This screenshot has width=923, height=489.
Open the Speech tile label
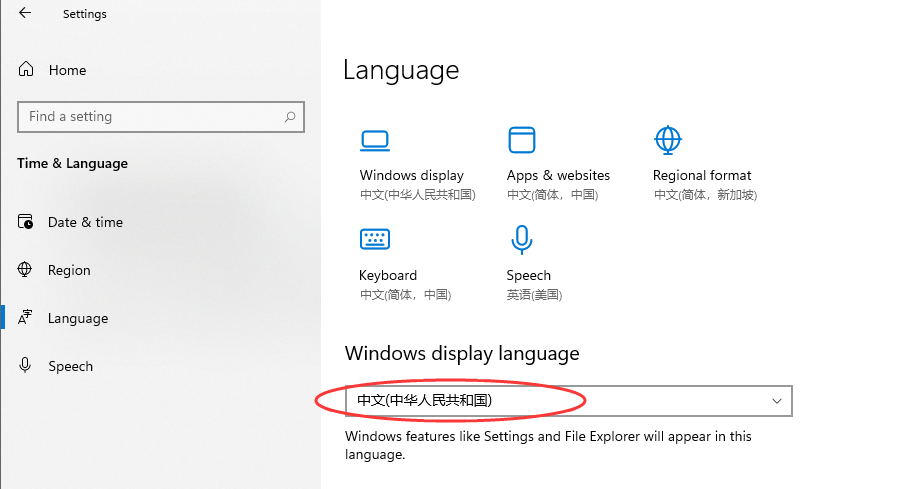529,275
